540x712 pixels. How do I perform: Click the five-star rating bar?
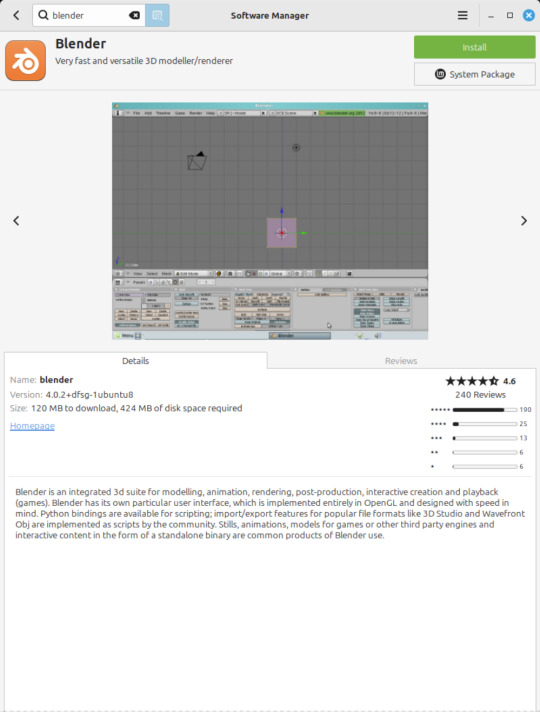[x=485, y=410]
